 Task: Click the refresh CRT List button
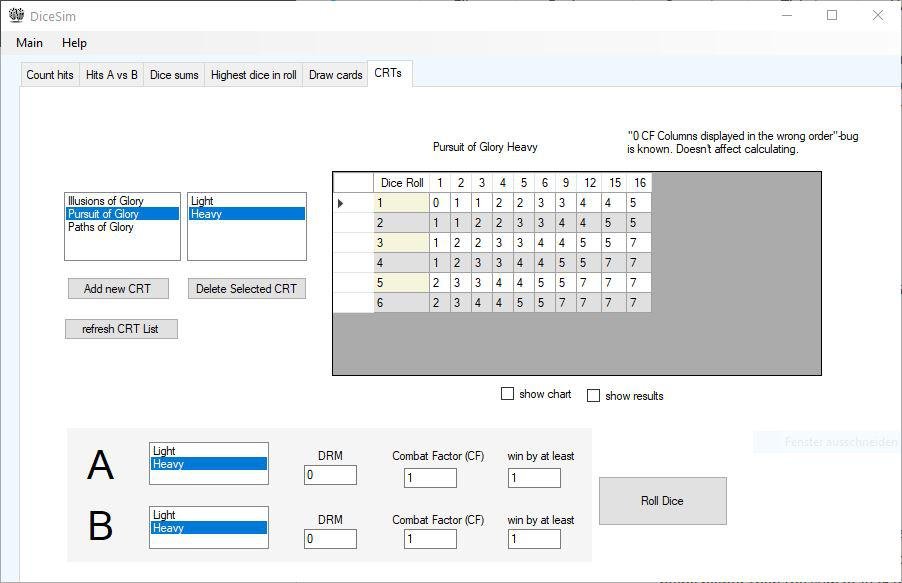[x=121, y=329]
